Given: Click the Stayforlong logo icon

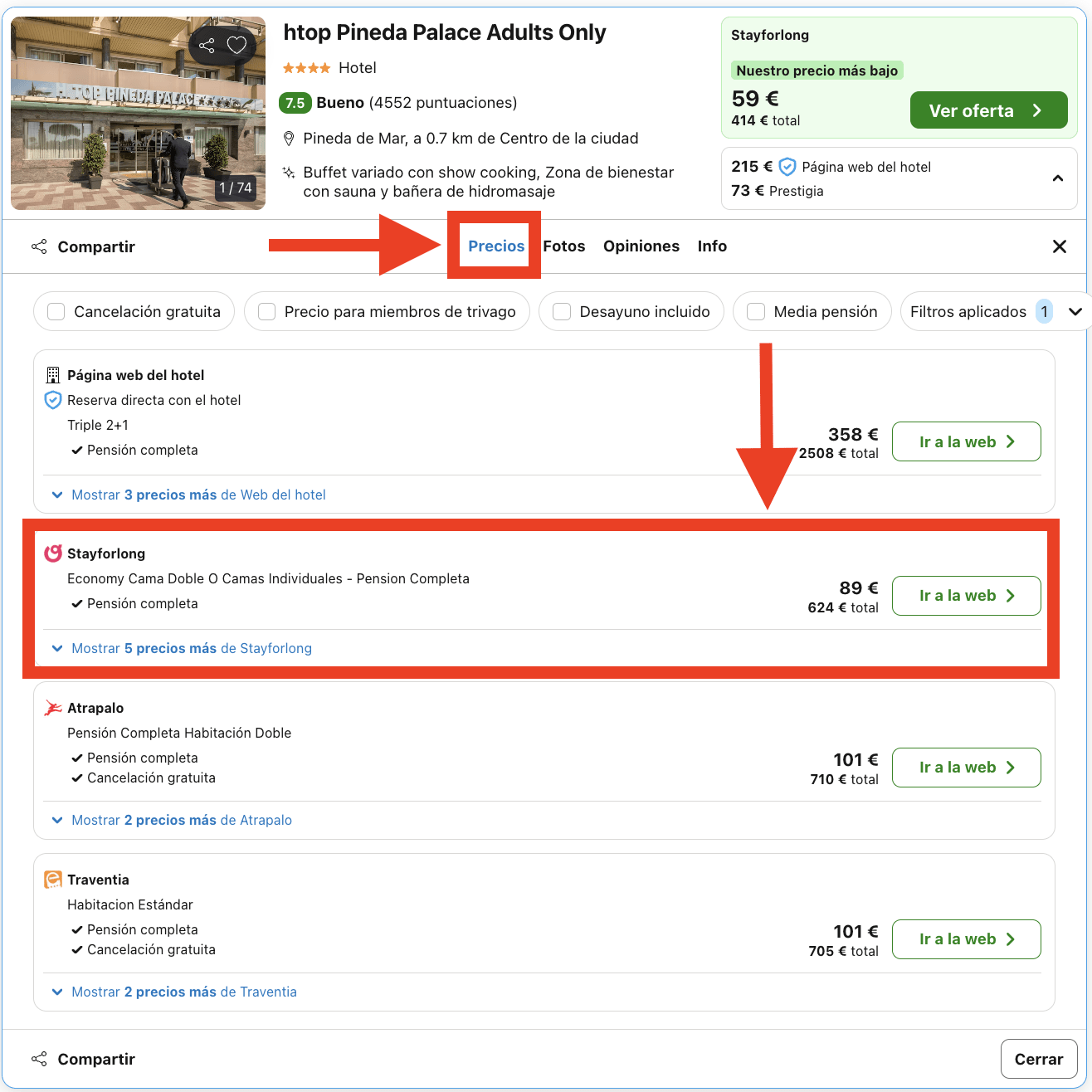Looking at the screenshot, I should 53,553.
